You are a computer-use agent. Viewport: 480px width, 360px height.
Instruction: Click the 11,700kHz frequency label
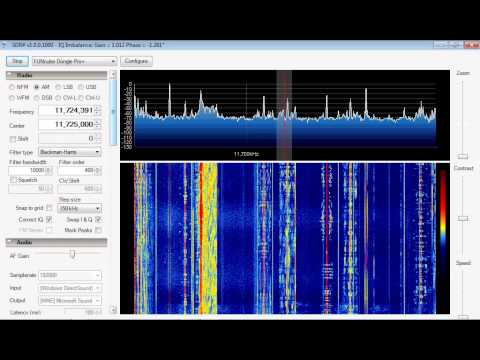246,154
